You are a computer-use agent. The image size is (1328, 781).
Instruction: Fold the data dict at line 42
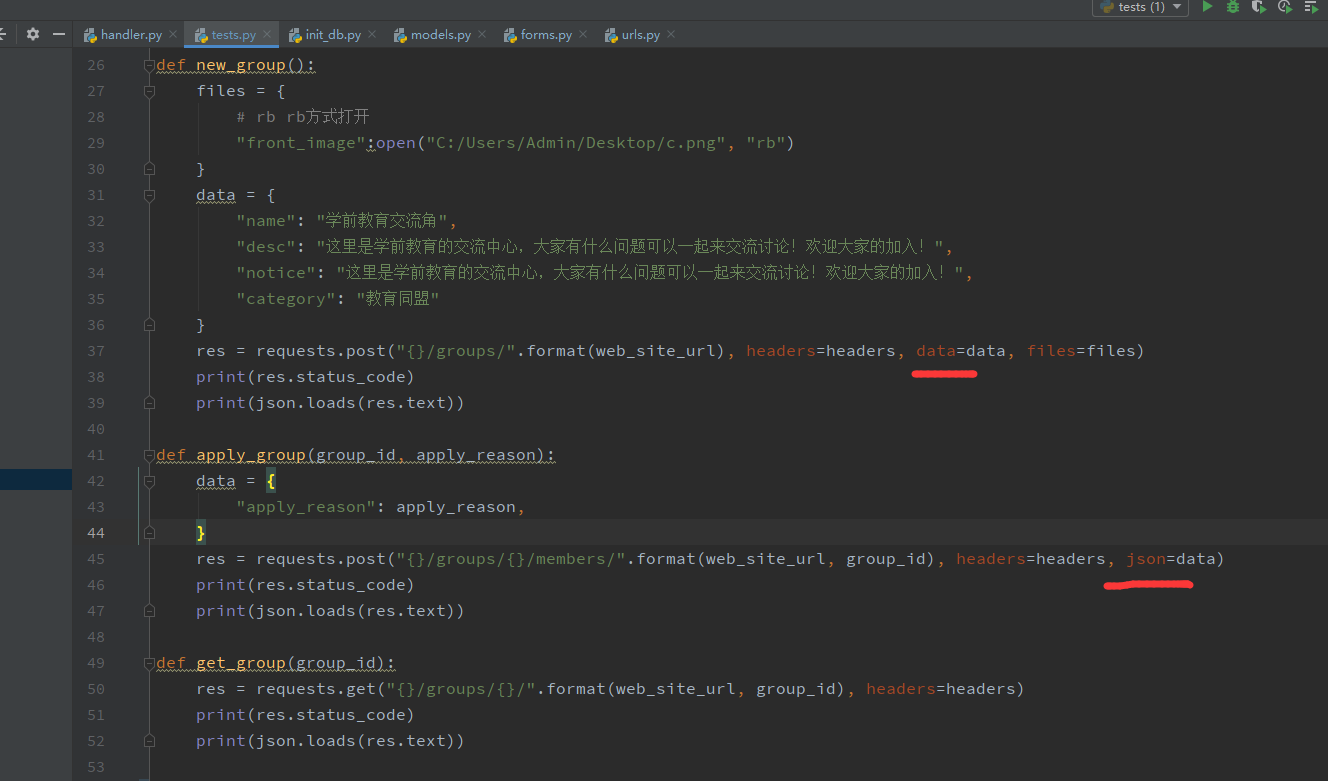tap(149, 481)
